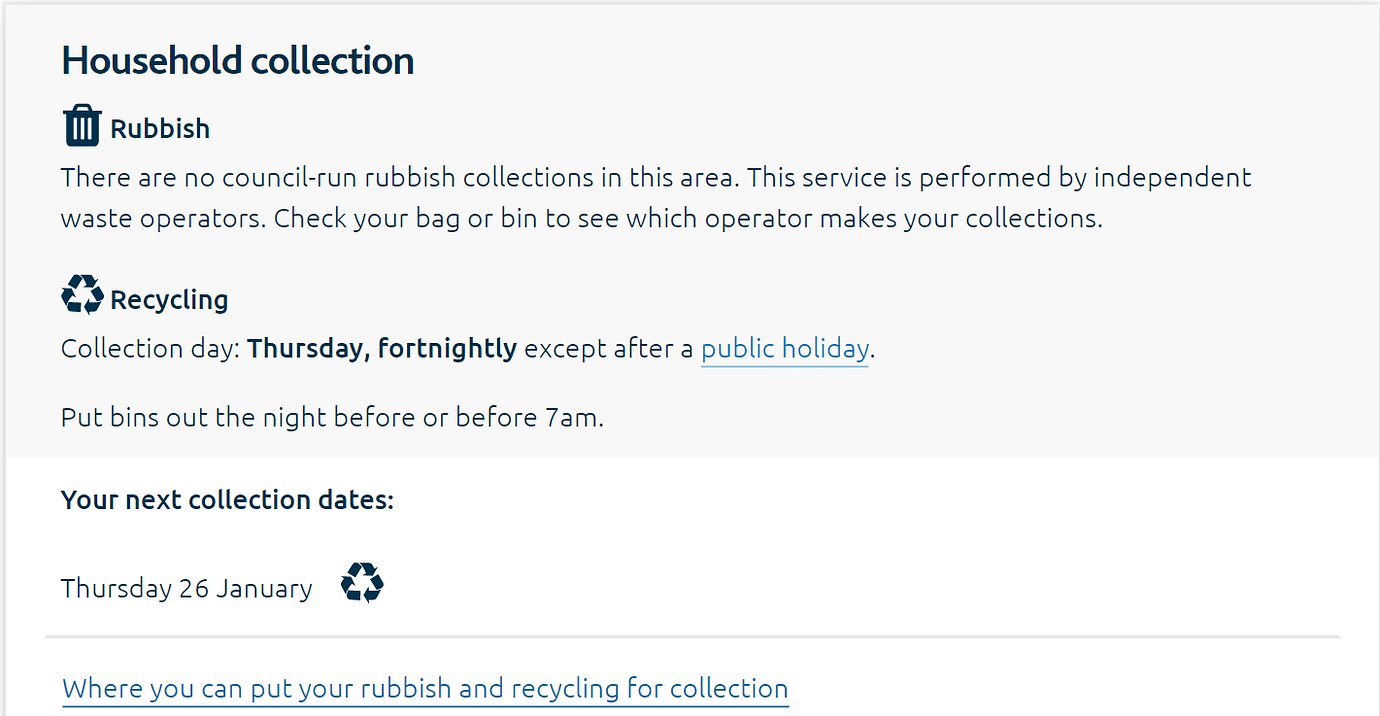Select the Rubbish section heading

(x=160, y=127)
